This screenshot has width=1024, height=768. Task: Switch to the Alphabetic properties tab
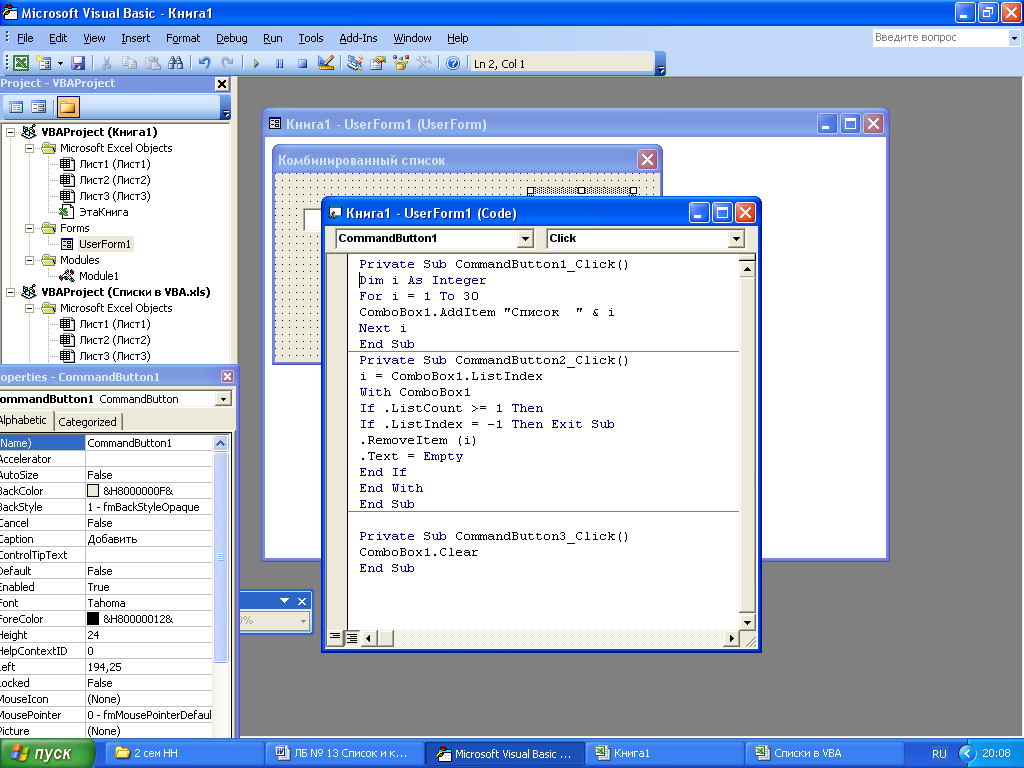(x=24, y=421)
